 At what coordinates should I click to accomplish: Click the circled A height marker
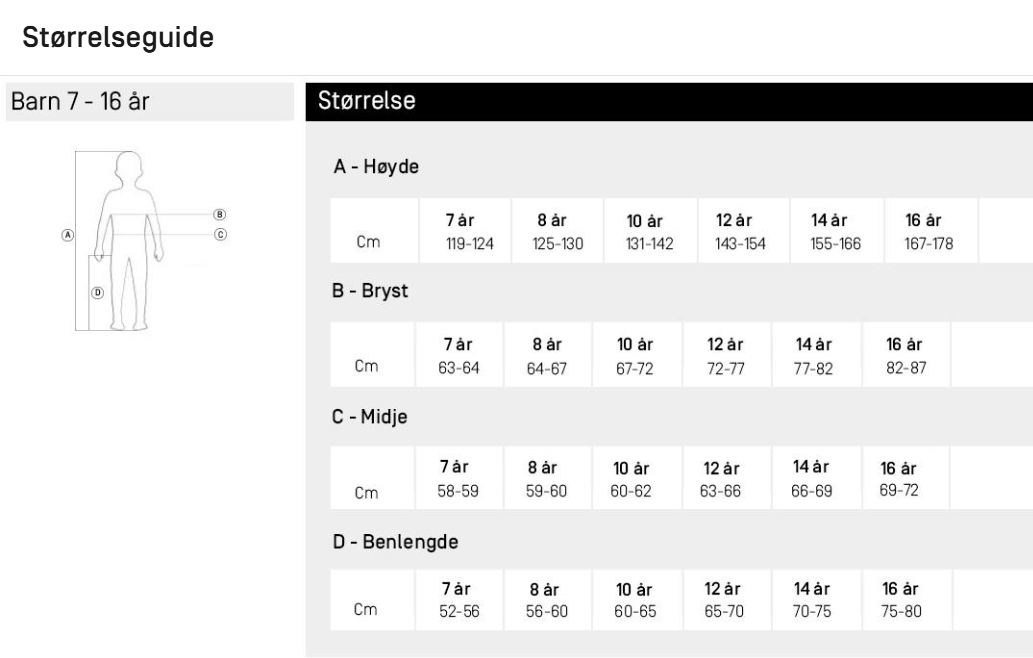pos(67,235)
